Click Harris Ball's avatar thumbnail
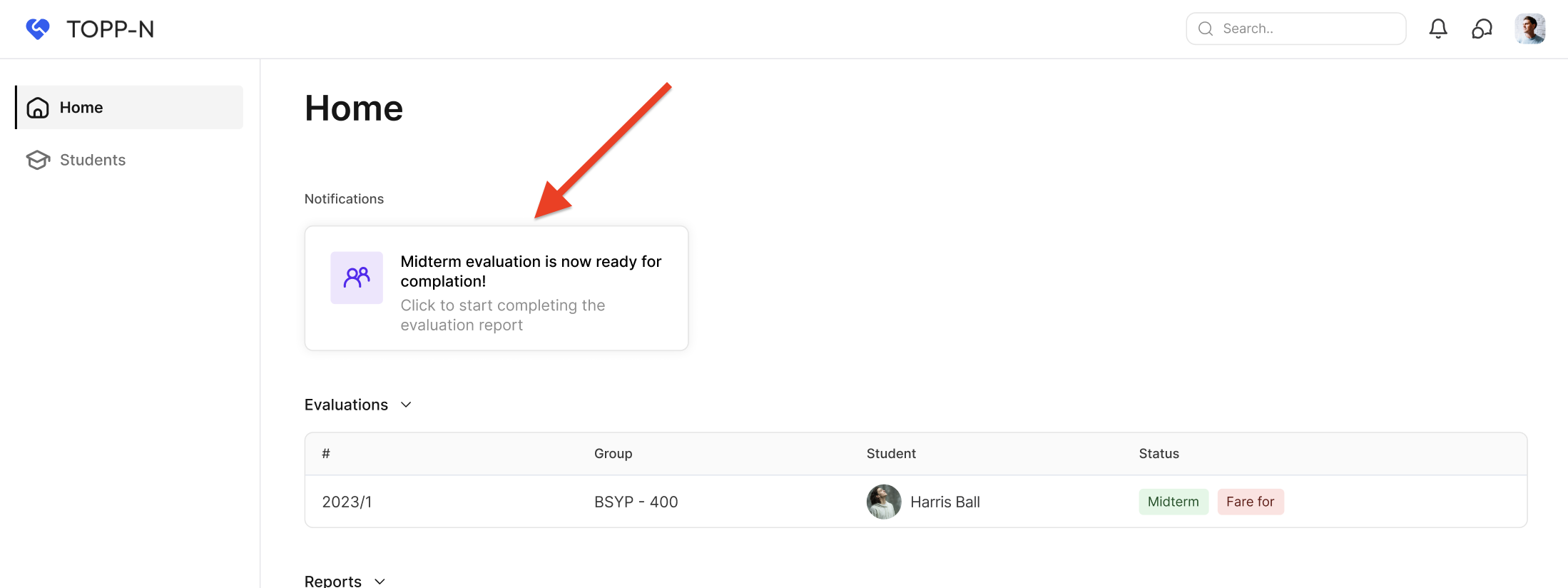Image resolution: width=1568 pixels, height=588 pixels. point(884,502)
